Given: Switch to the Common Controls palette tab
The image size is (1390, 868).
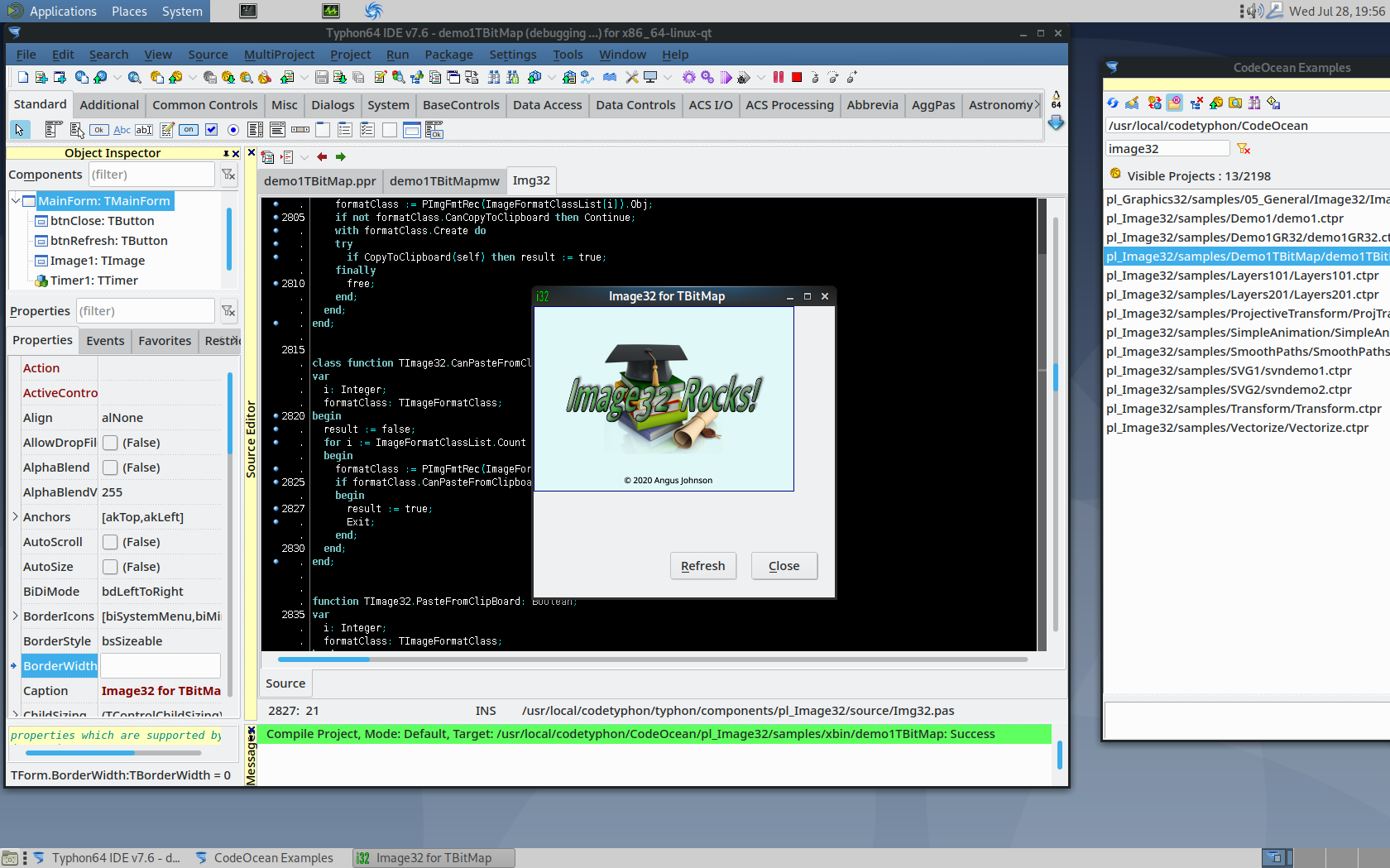Looking at the screenshot, I should 204,105.
